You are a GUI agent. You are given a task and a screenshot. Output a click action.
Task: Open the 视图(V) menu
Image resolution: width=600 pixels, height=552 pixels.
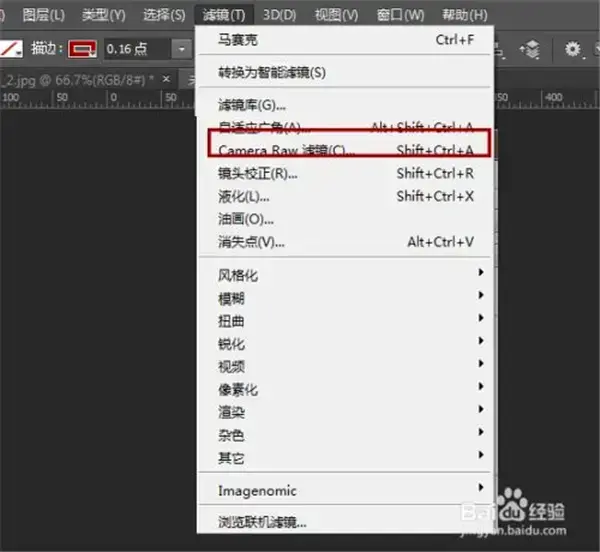(336, 15)
